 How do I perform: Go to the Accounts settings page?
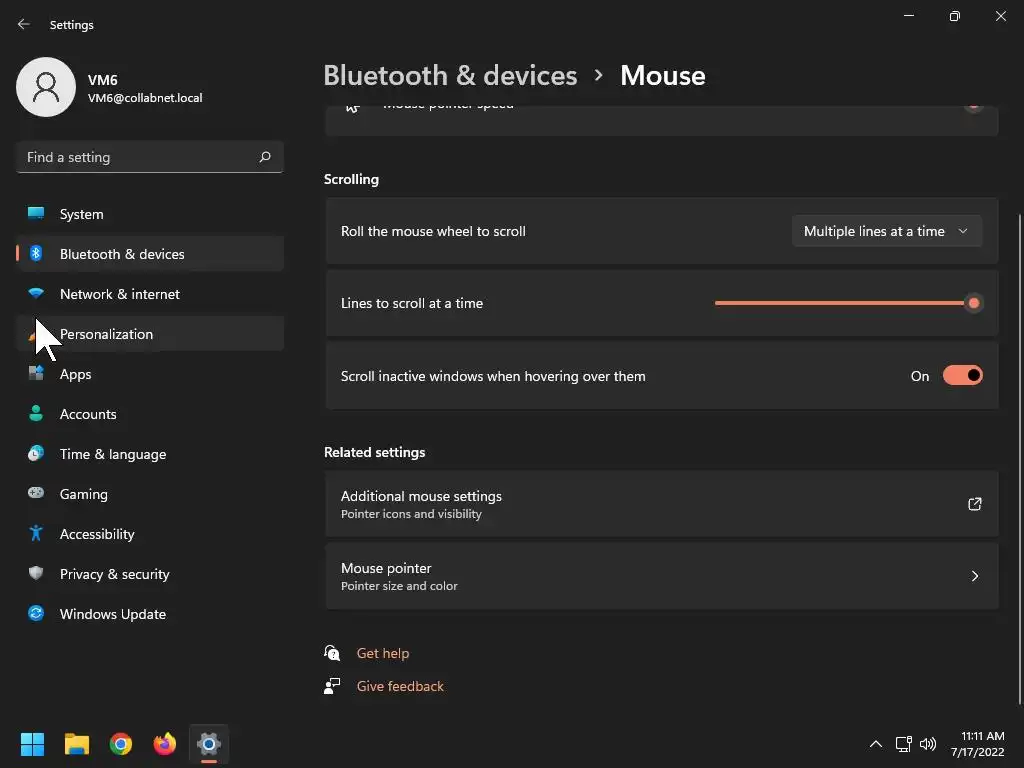pos(88,414)
